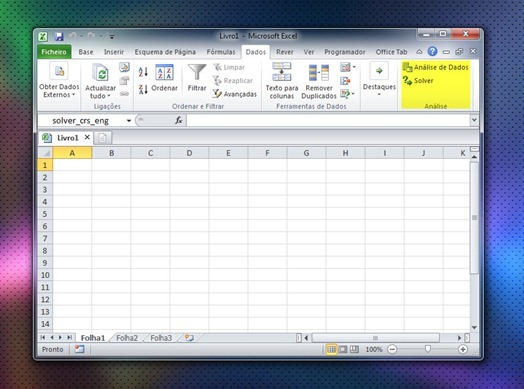Collapse the ribbon with the caret icon
The image size is (524, 389).
pyautogui.click(x=419, y=52)
